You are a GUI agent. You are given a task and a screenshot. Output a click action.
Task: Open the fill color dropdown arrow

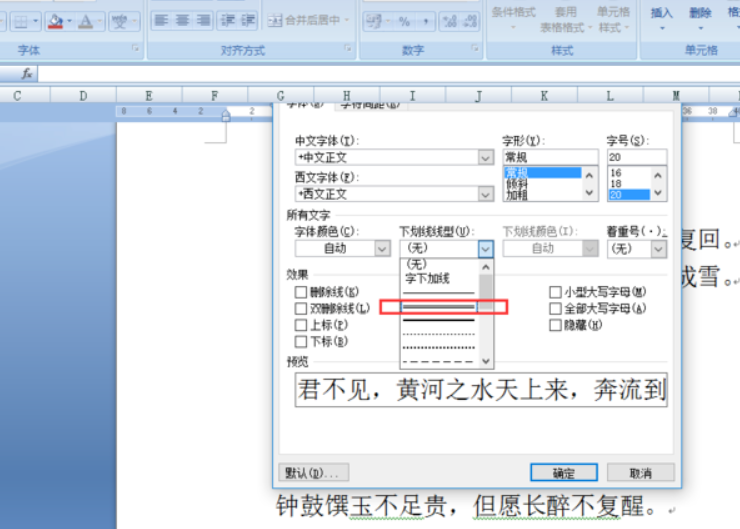[x=69, y=21]
